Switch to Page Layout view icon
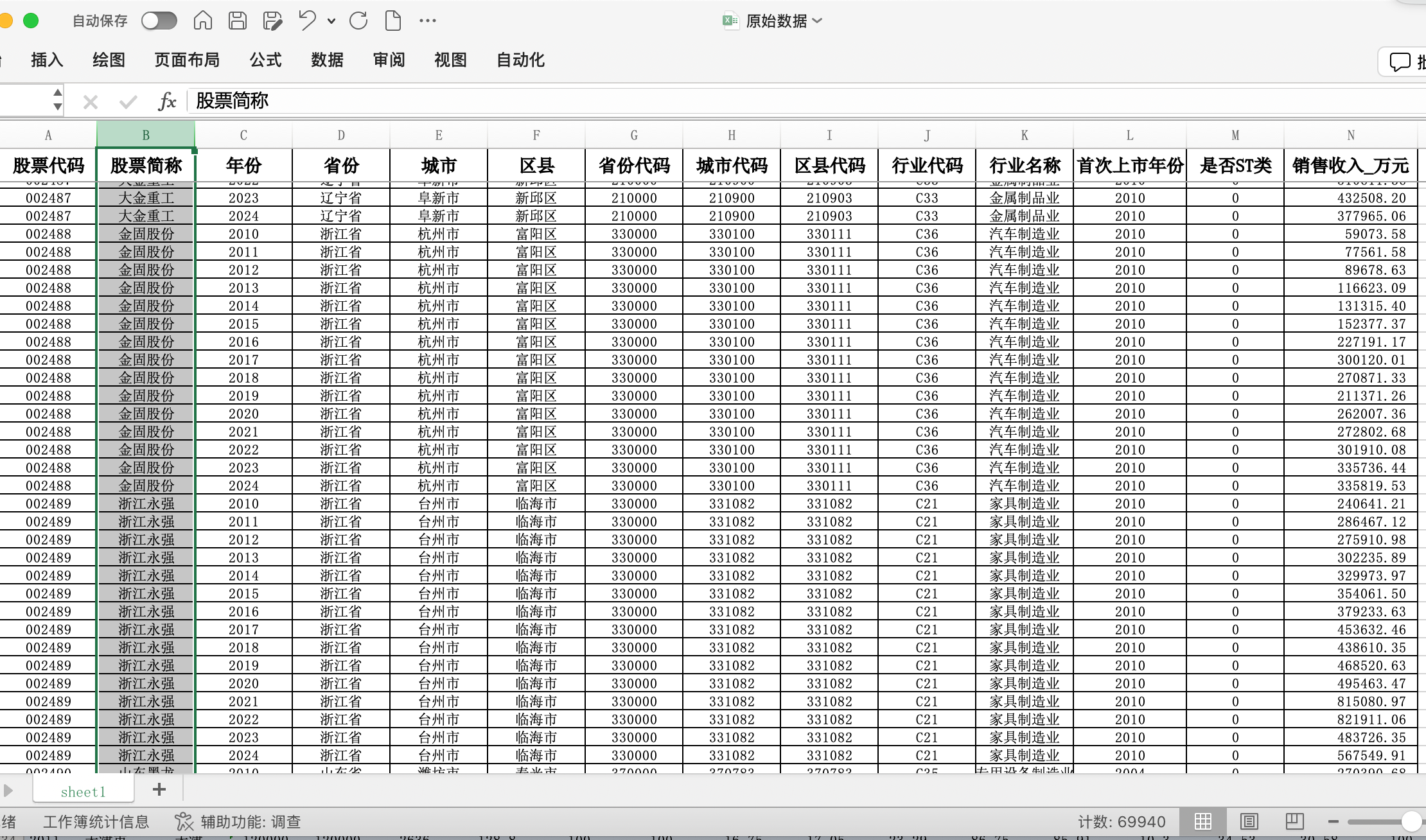1426x840 pixels. point(1249,821)
